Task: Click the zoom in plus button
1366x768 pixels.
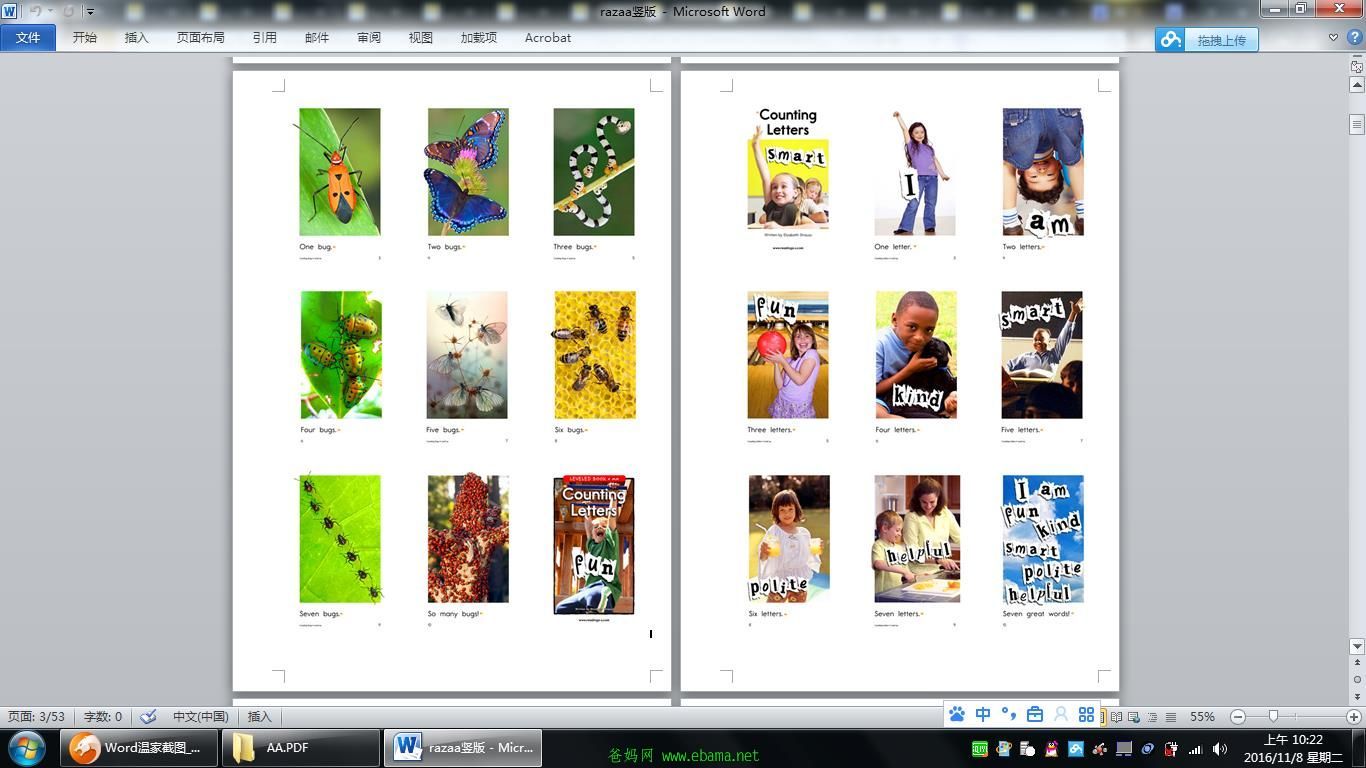Action: [x=1354, y=717]
